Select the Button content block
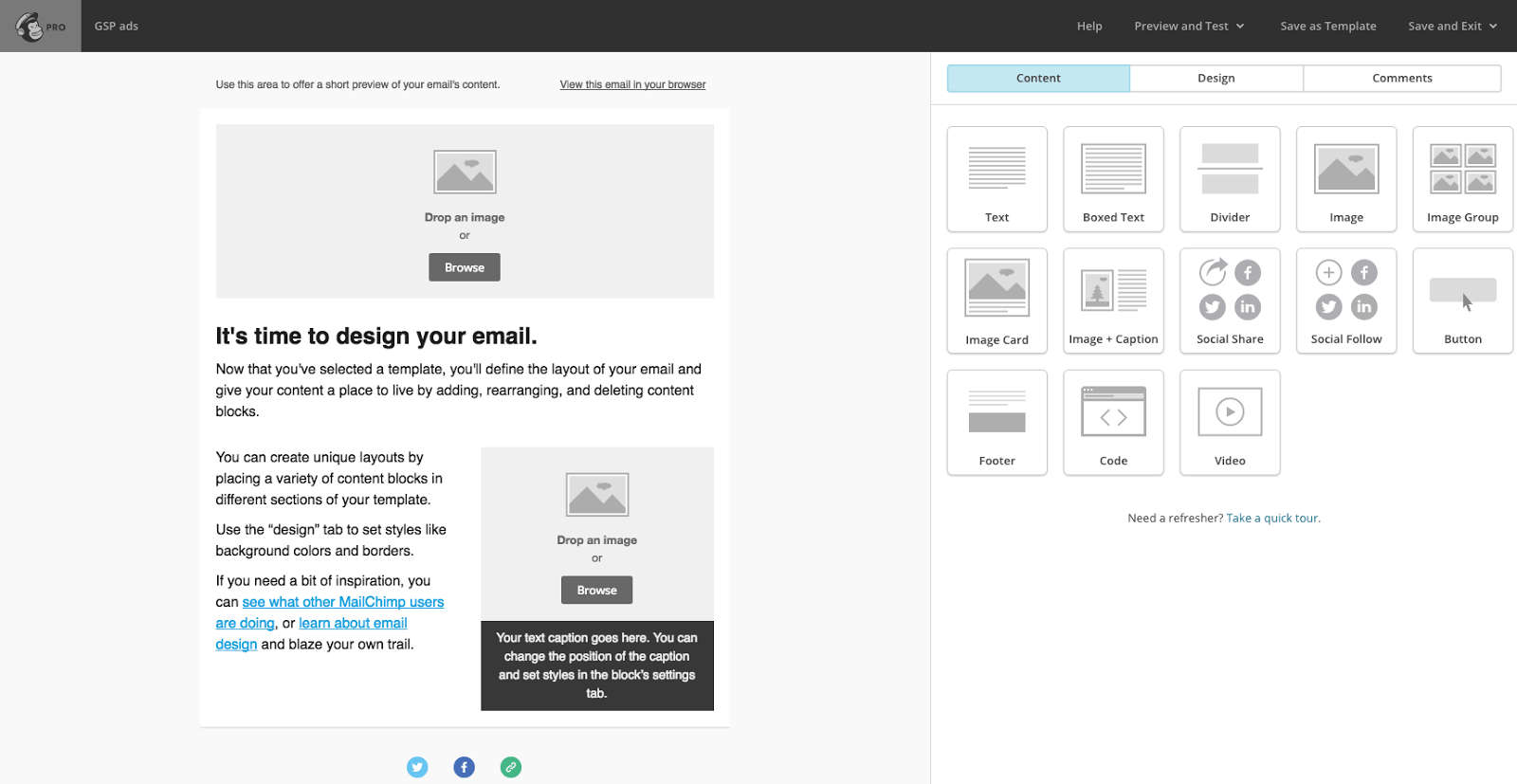Viewport: 1517px width, 784px height. [x=1462, y=301]
